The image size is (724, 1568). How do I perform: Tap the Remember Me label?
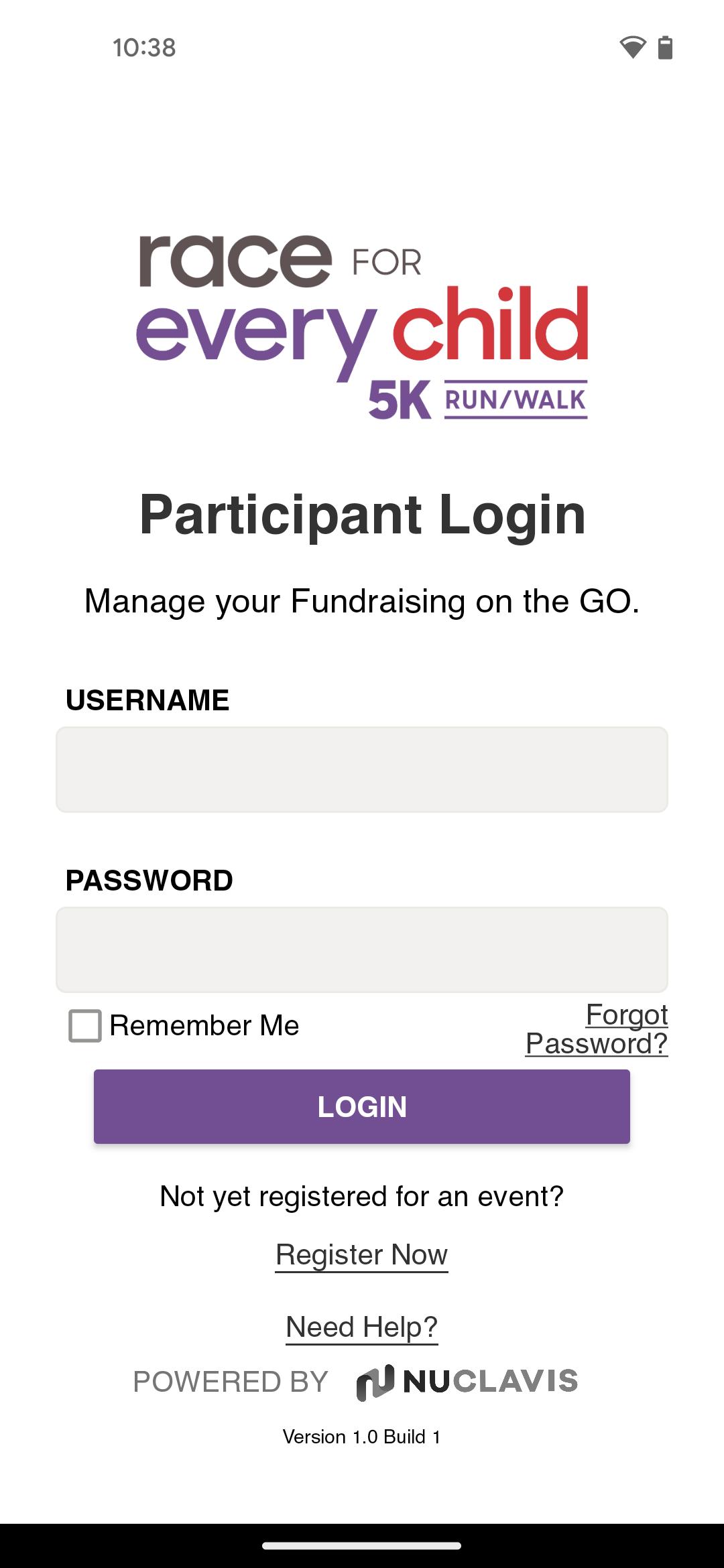[204, 1026]
